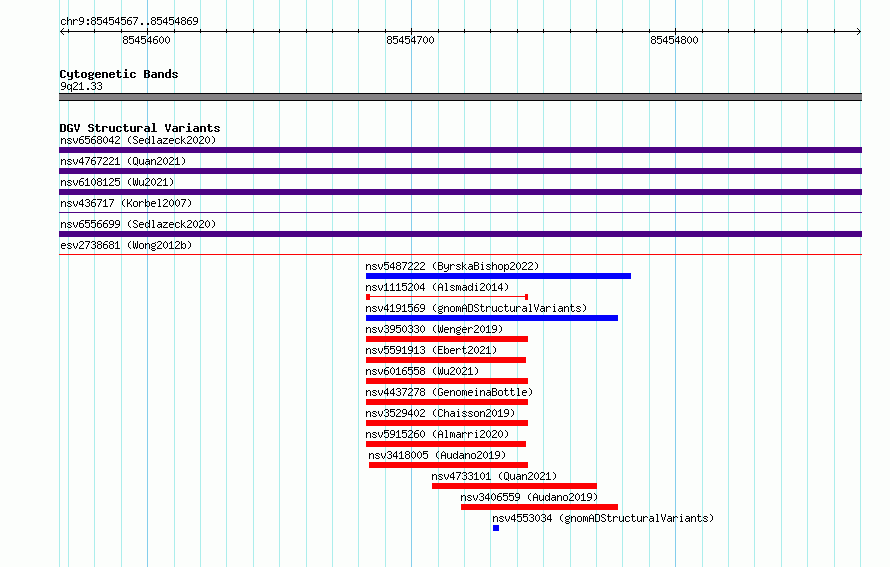Screen dimensions: 890x567
Task: Open the Cytogenetic Bands track title
Action: 119,74
